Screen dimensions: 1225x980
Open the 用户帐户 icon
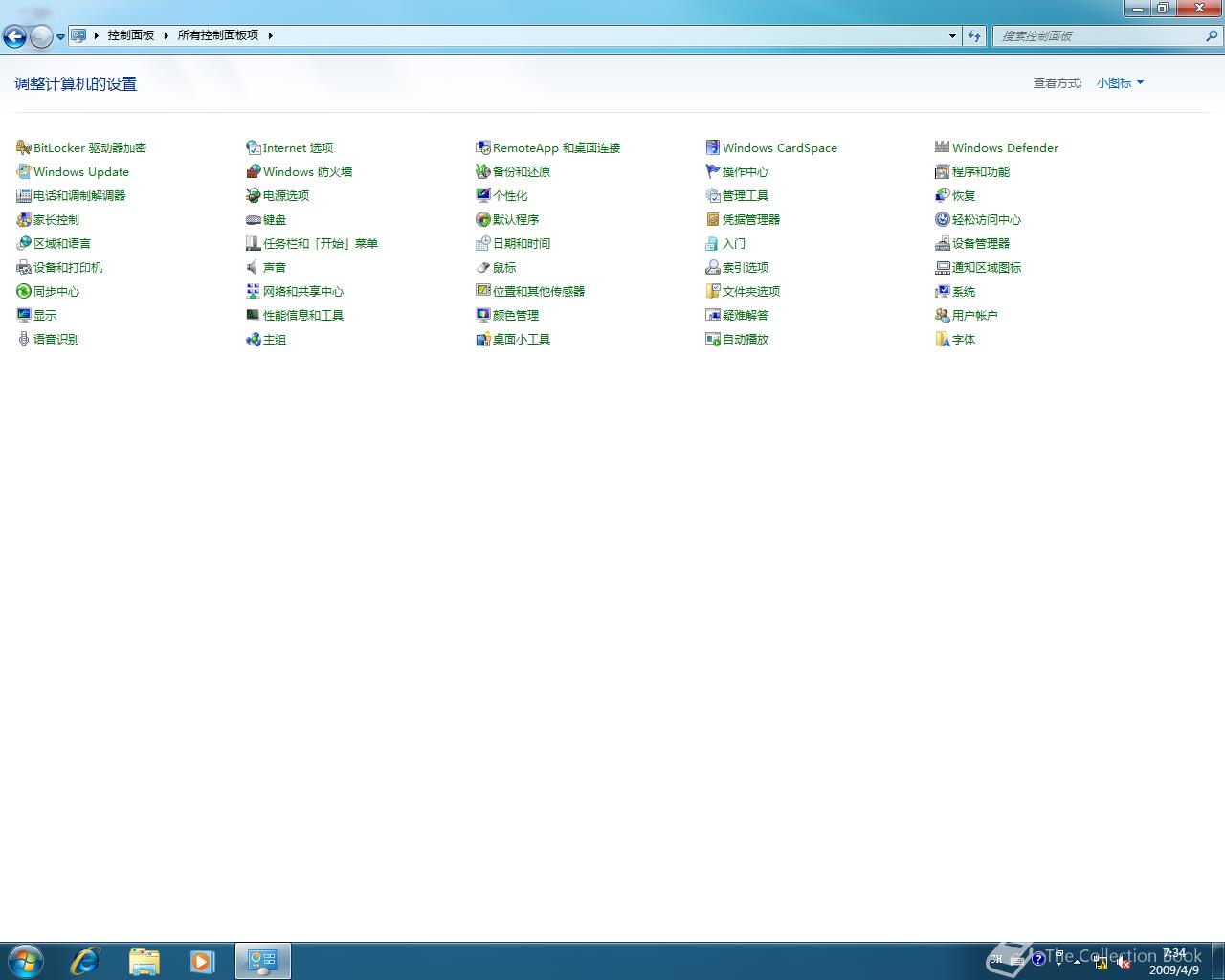pyautogui.click(x=943, y=315)
